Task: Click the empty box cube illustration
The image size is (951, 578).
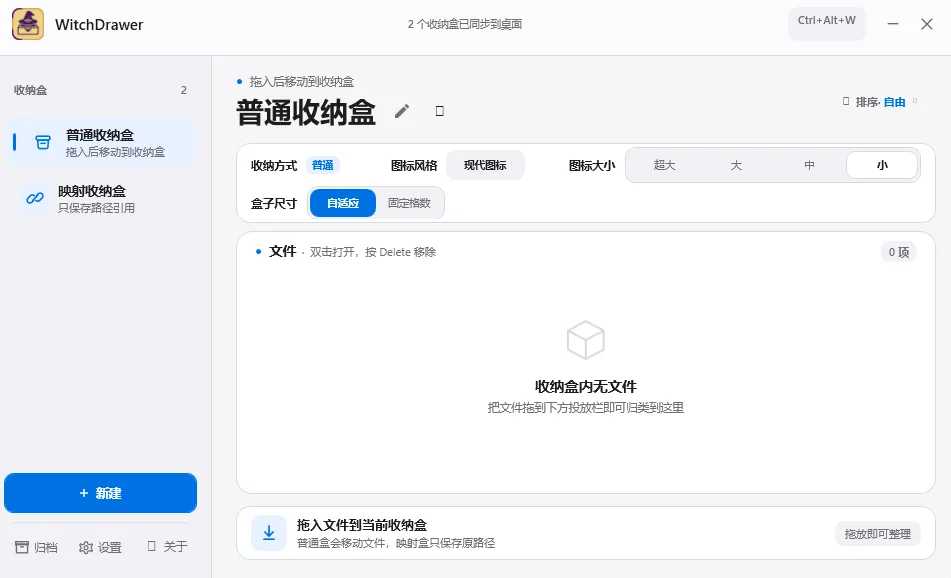Action: point(585,340)
